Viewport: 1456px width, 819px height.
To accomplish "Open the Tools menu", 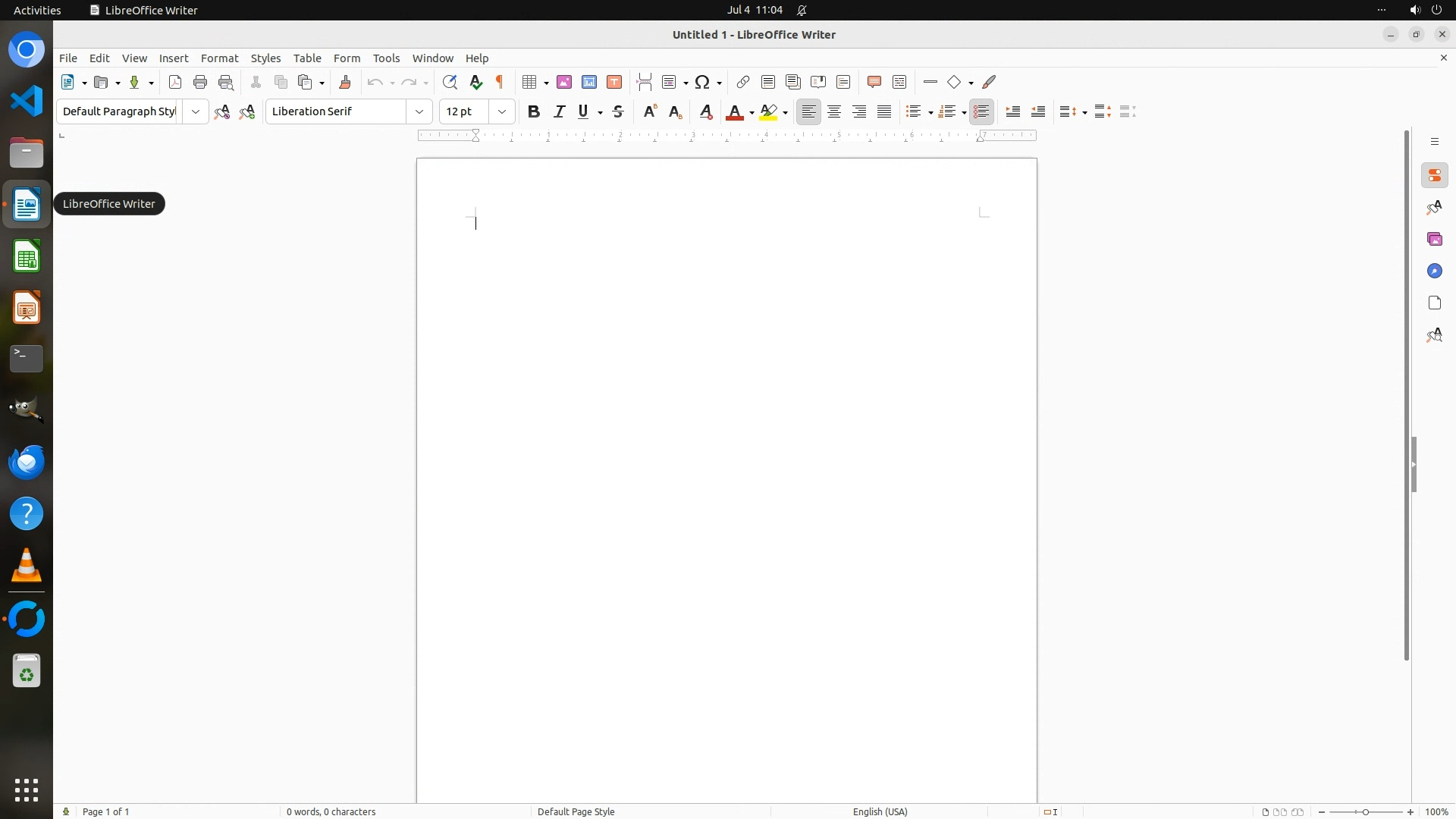I will (386, 58).
